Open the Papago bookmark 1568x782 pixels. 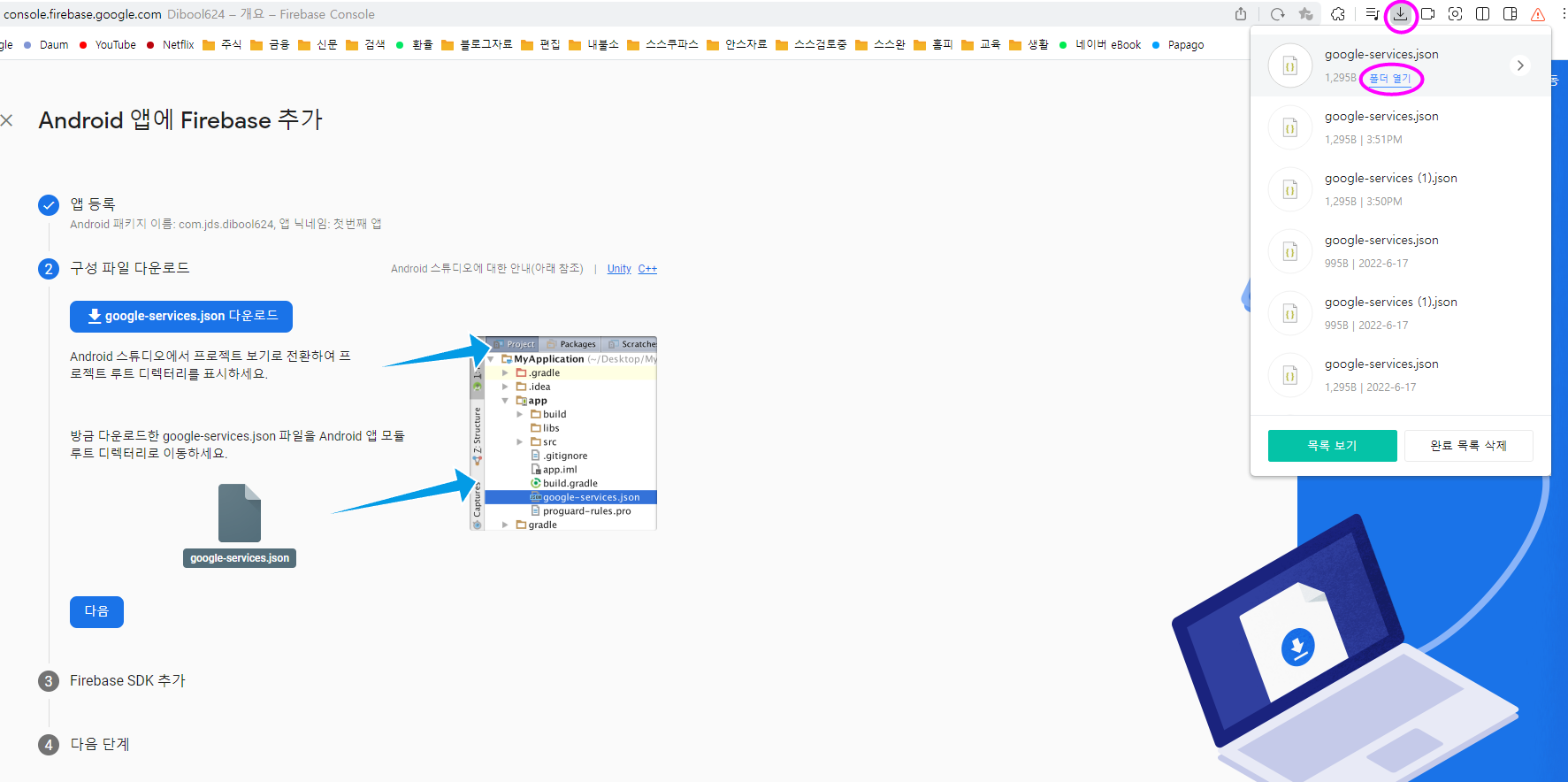(1178, 45)
